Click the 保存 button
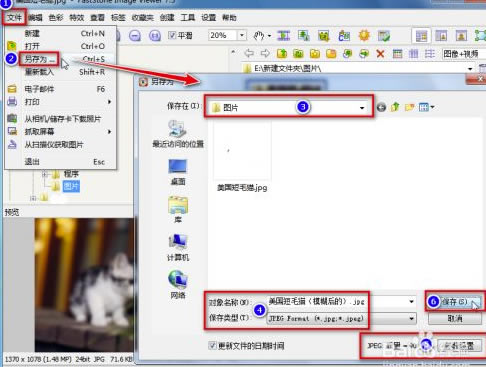 pos(455,302)
